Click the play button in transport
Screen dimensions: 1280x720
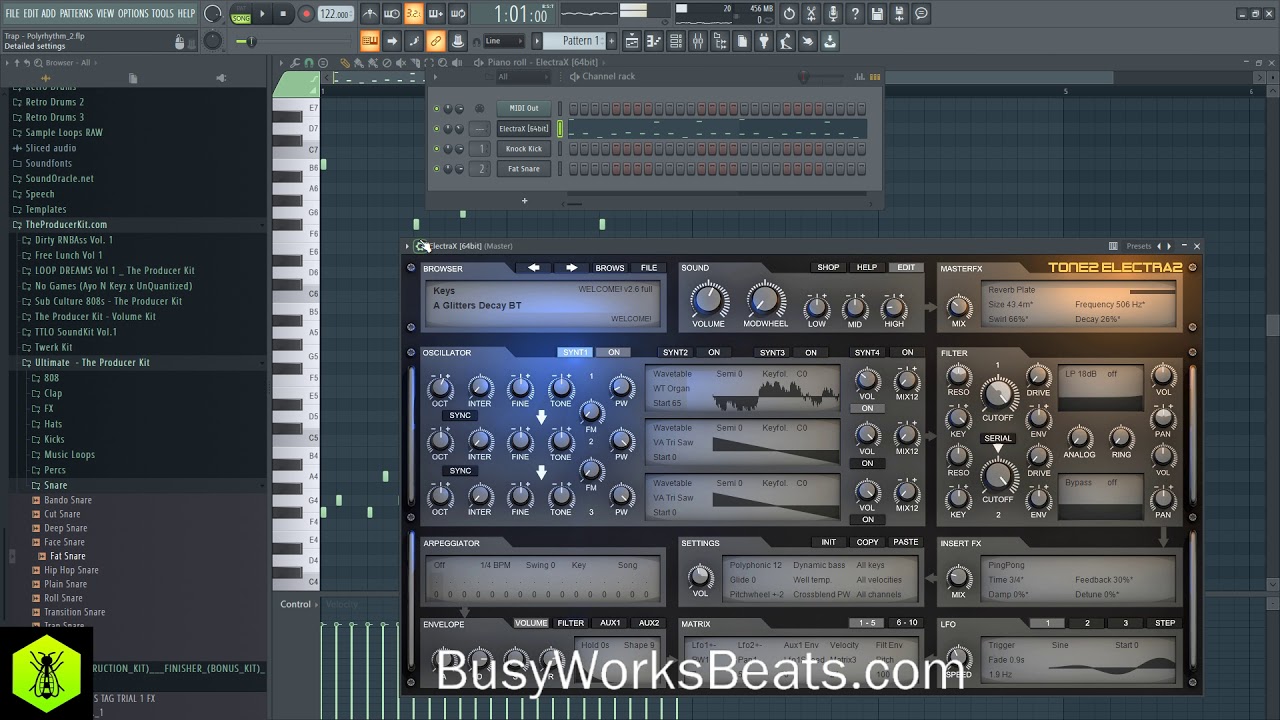click(x=262, y=14)
